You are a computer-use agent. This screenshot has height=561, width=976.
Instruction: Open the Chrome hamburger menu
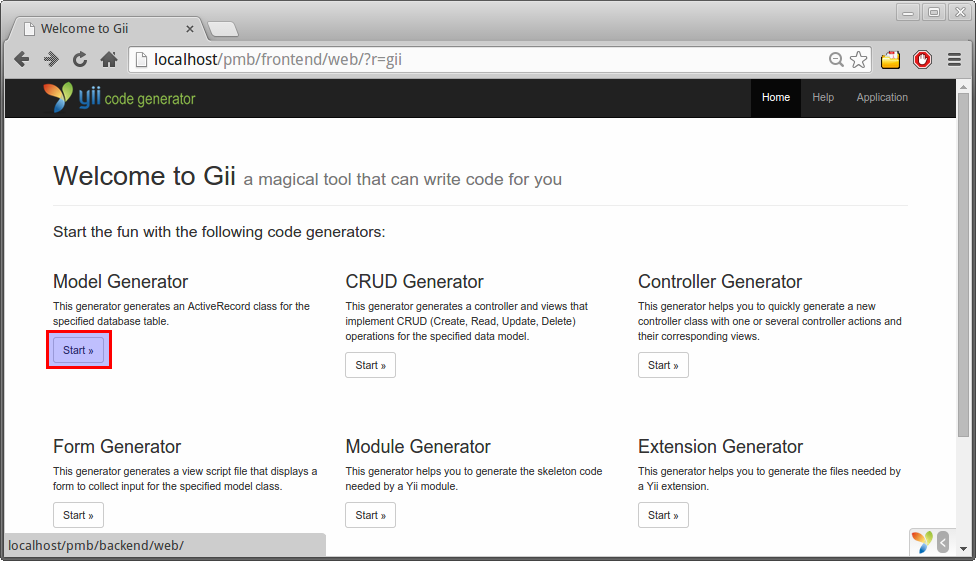pyautogui.click(x=954, y=60)
